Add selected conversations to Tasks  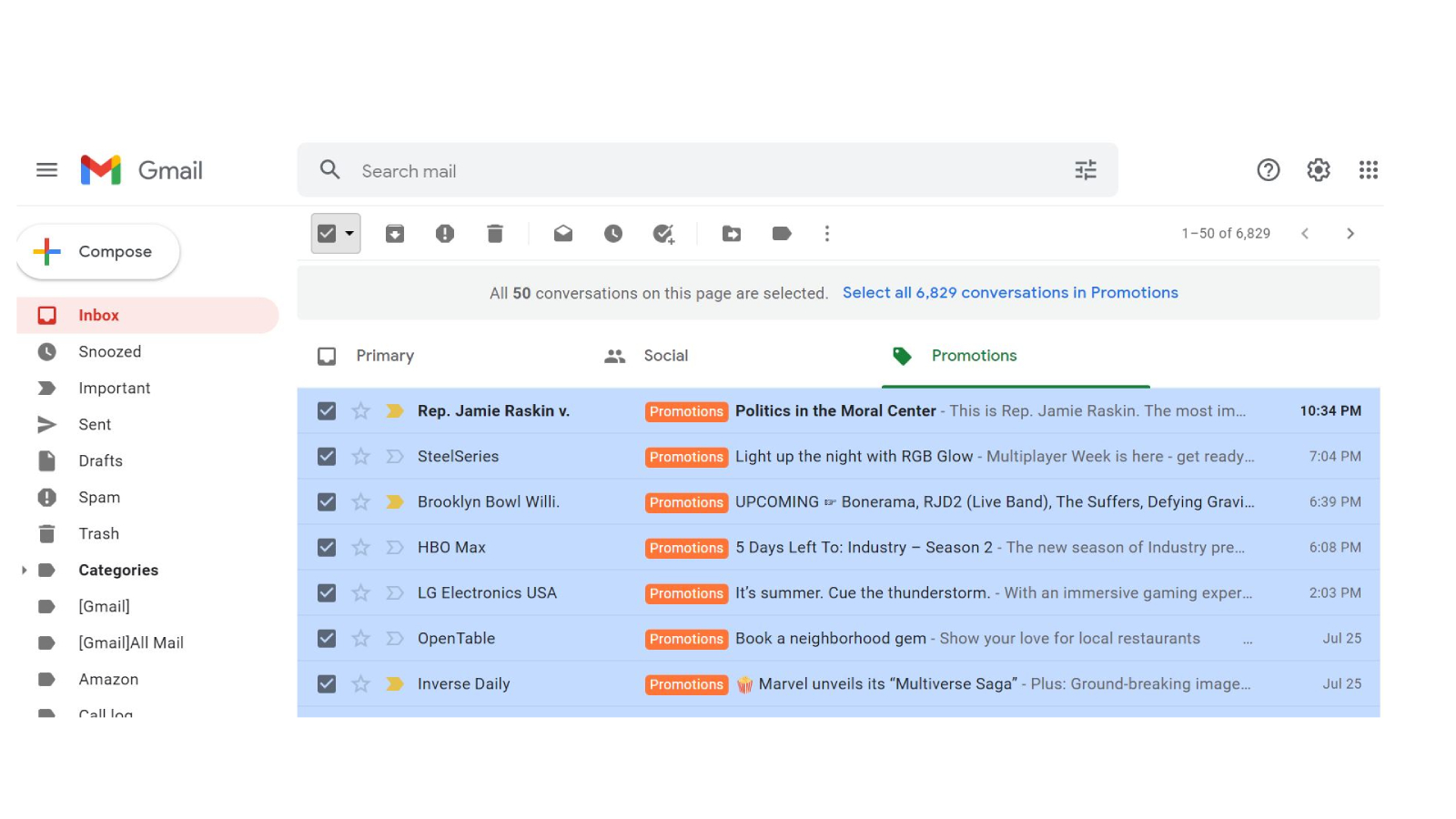(x=663, y=234)
